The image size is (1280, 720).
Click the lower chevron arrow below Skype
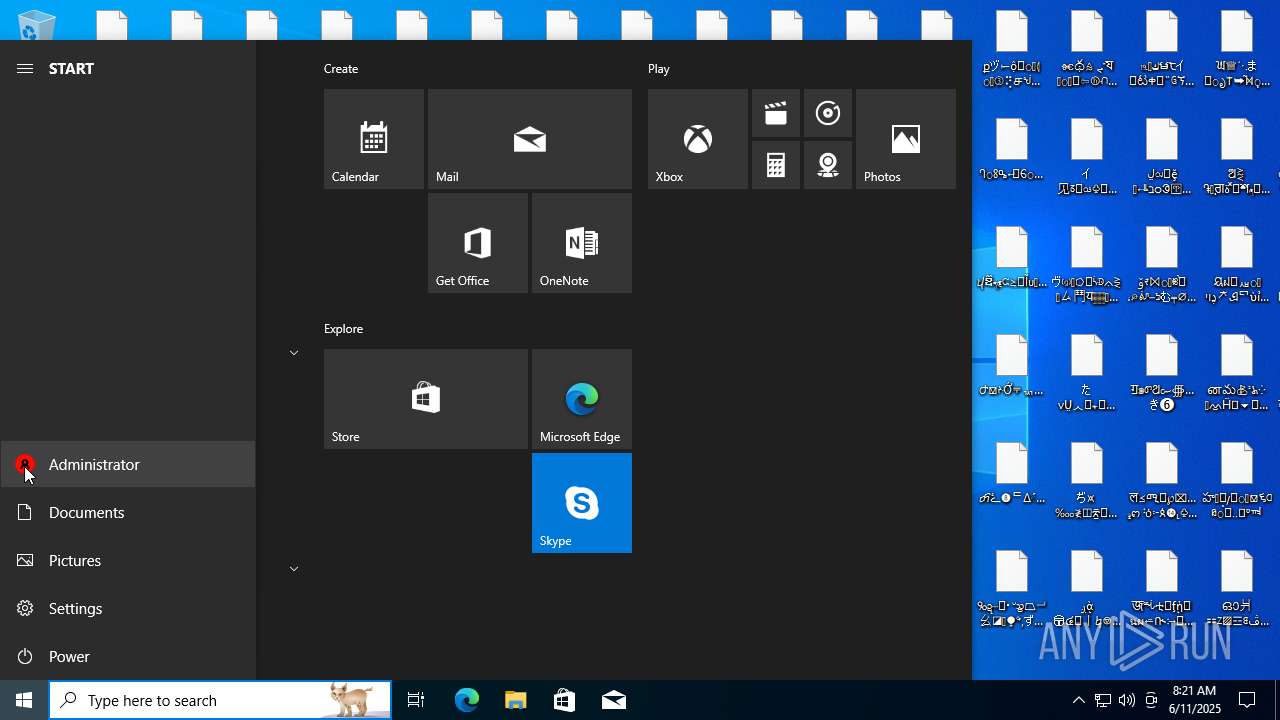[x=294, y=569]
